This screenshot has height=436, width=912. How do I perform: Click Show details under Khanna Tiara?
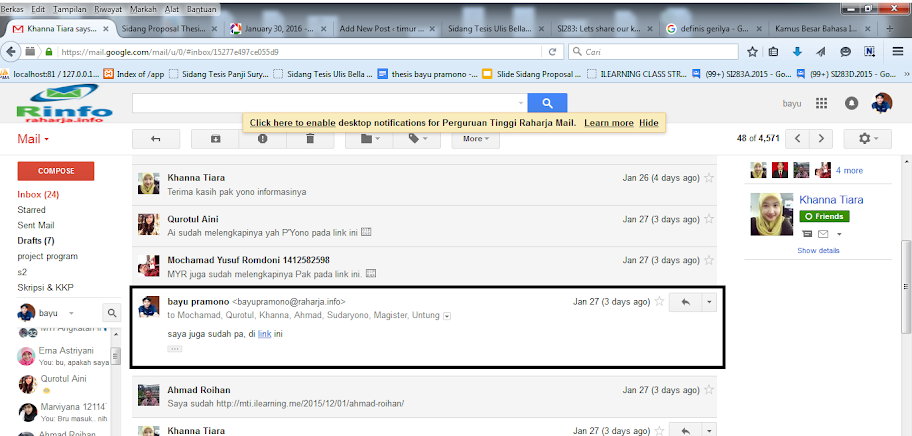(818, 251)
